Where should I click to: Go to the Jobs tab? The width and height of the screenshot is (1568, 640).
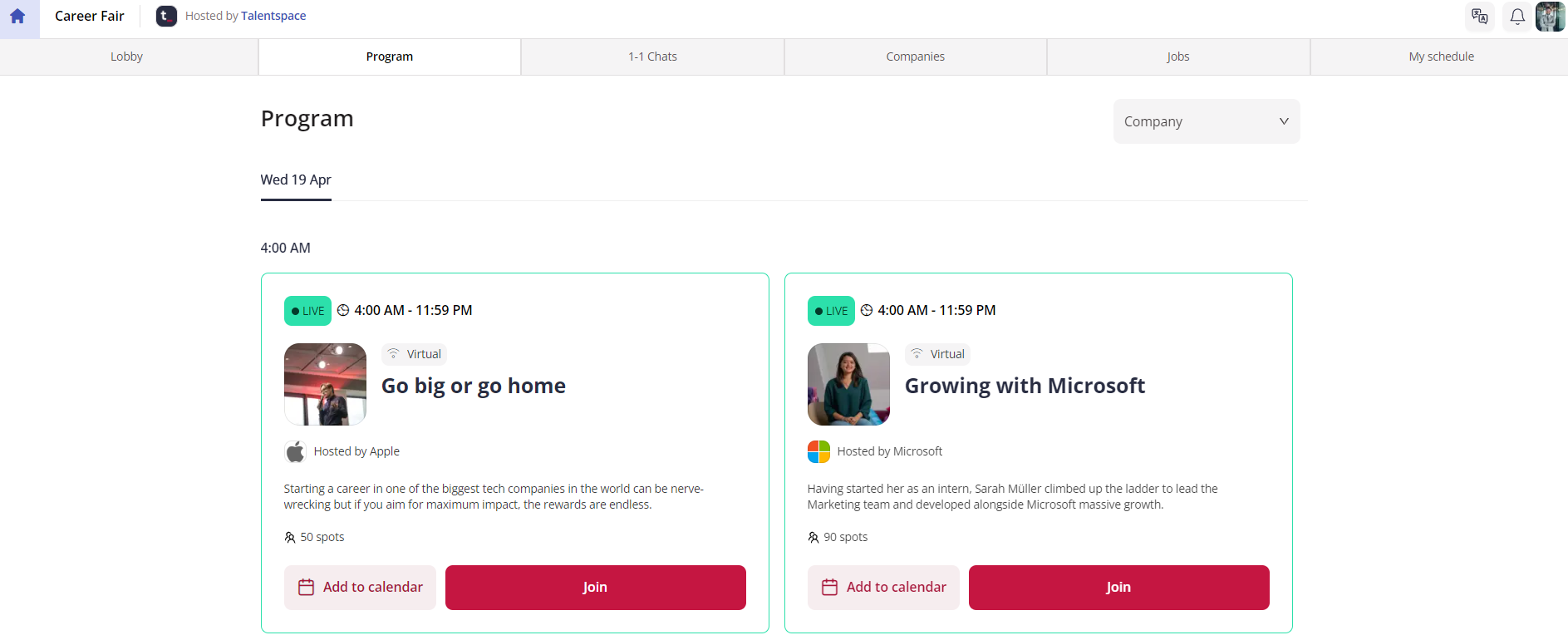1177,57
